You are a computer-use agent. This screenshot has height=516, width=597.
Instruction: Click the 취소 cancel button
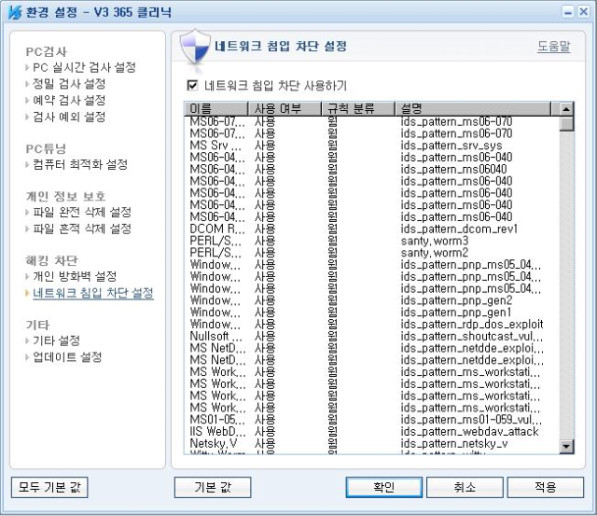[465, 487]
